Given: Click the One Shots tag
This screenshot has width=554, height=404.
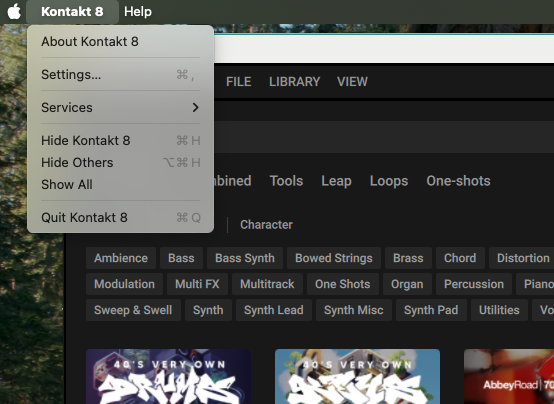Looking at the screenshot, I should 342,284.
